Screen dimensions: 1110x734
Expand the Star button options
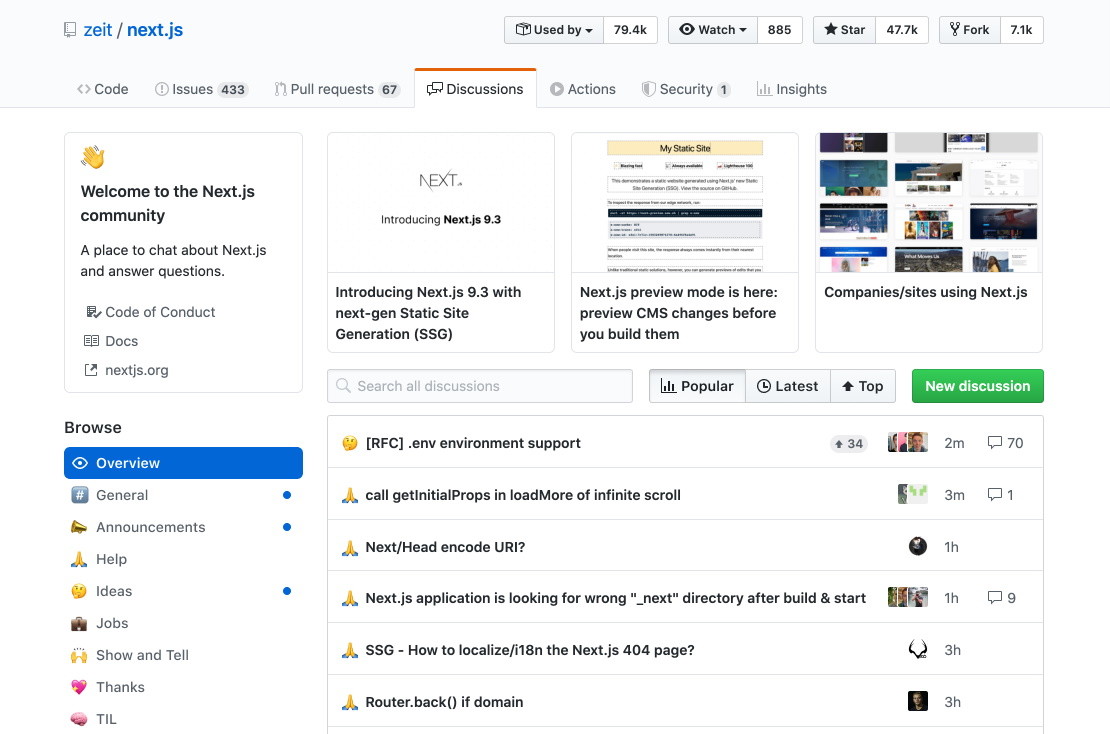(843, 30)
